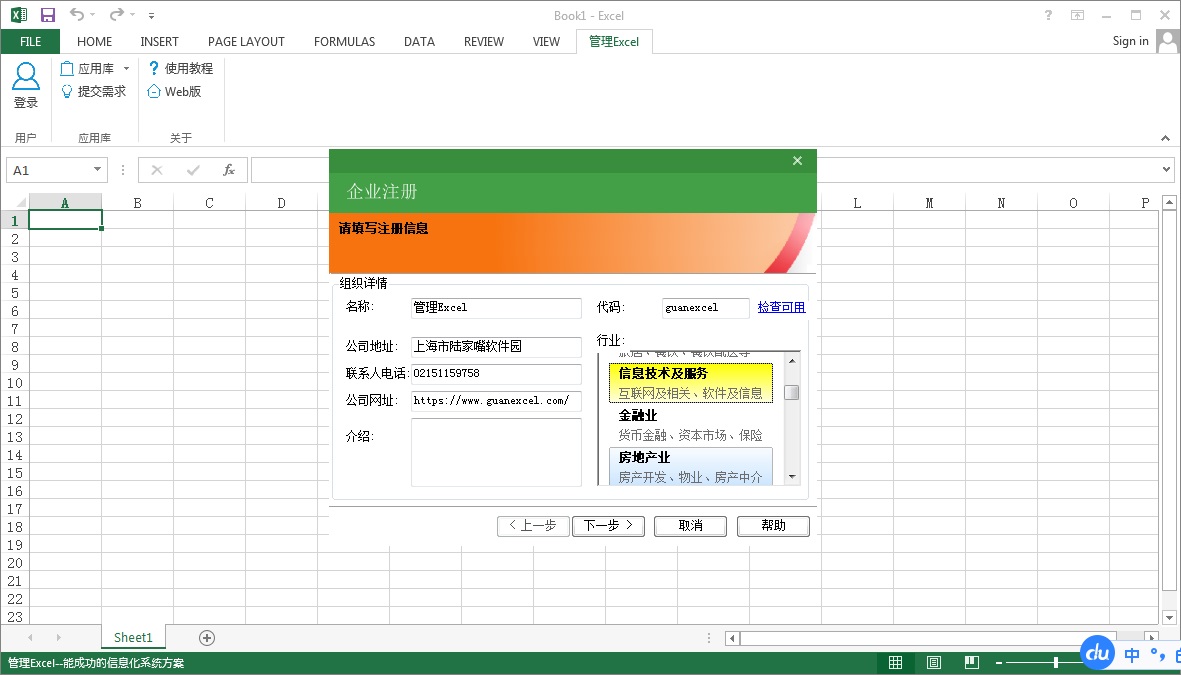Click the 代码 input field
Viewport: 1181px width, 675px height.
tap(706, 307)
